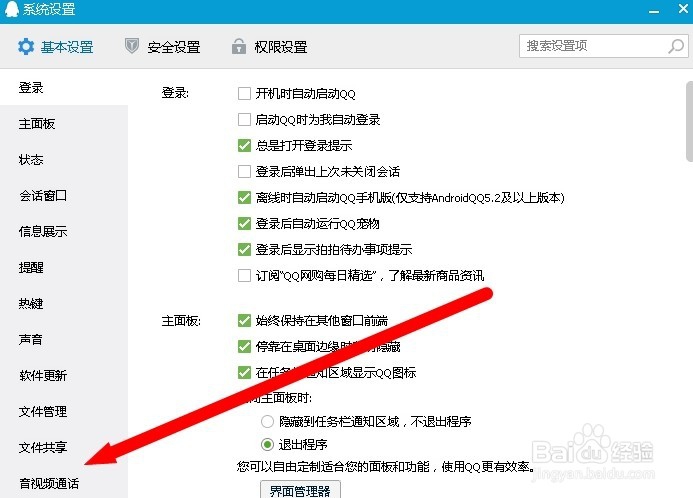Screen dimensions: 693x498
Task: Close the 系统设置 window
Action: [683, 9]
